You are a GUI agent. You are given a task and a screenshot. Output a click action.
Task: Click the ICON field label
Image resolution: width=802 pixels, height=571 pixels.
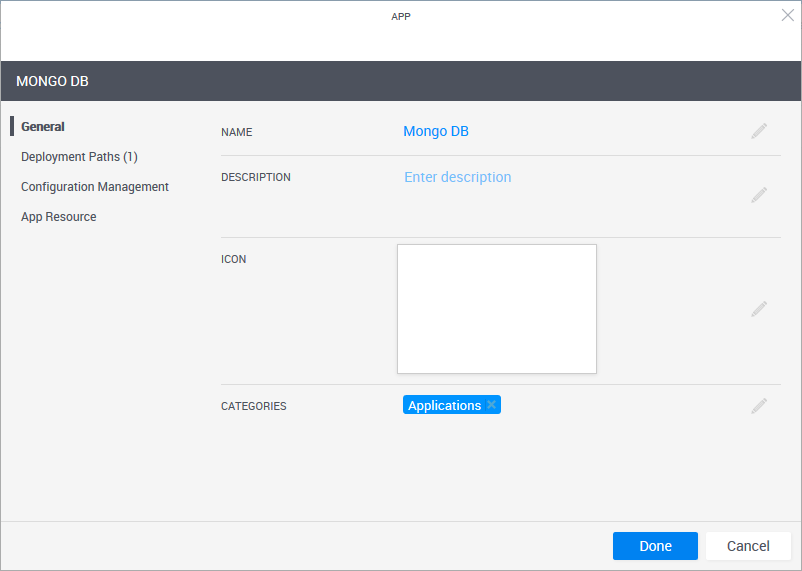[x=233, y=259]
